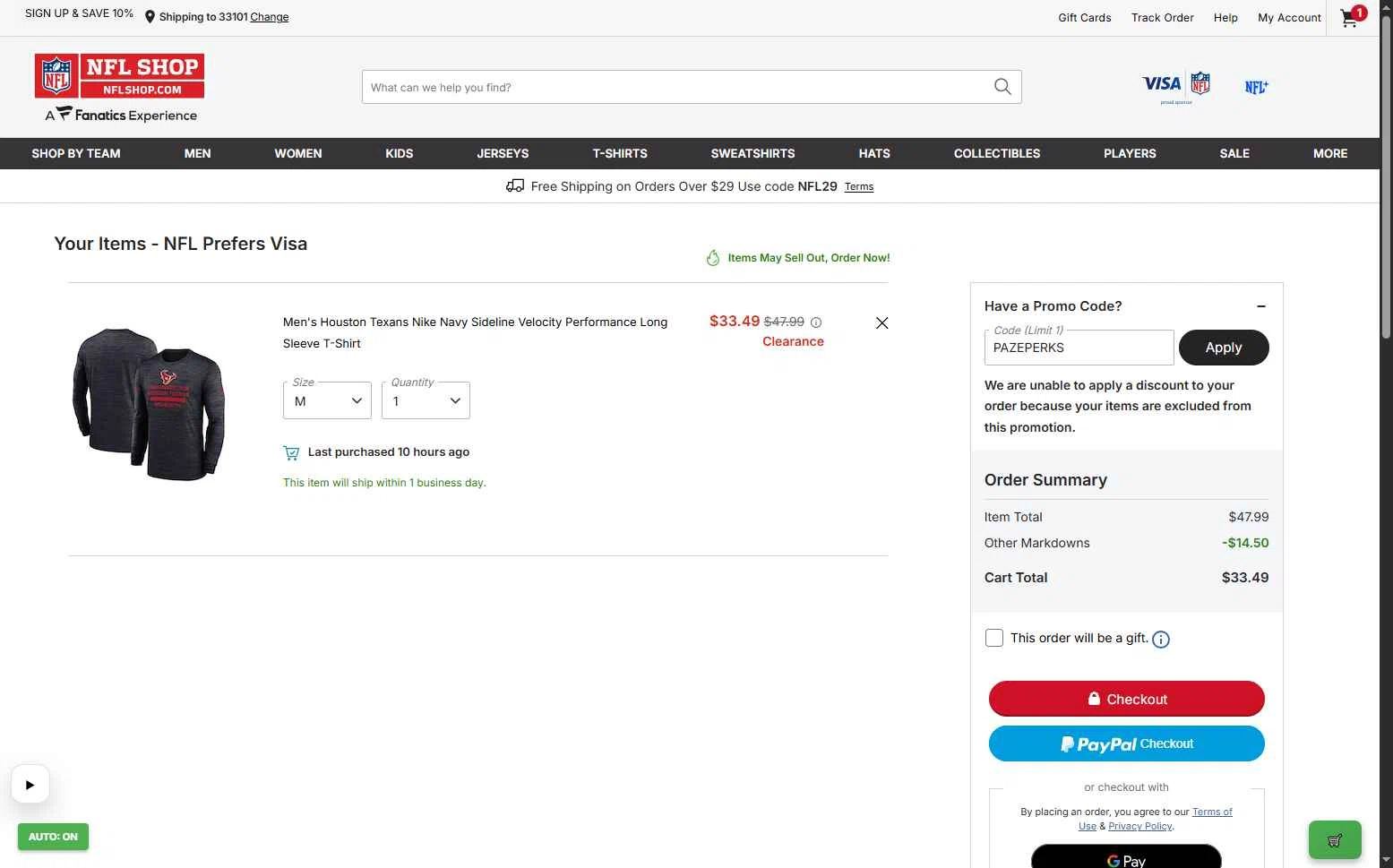Click the promo code input field

1079,348
